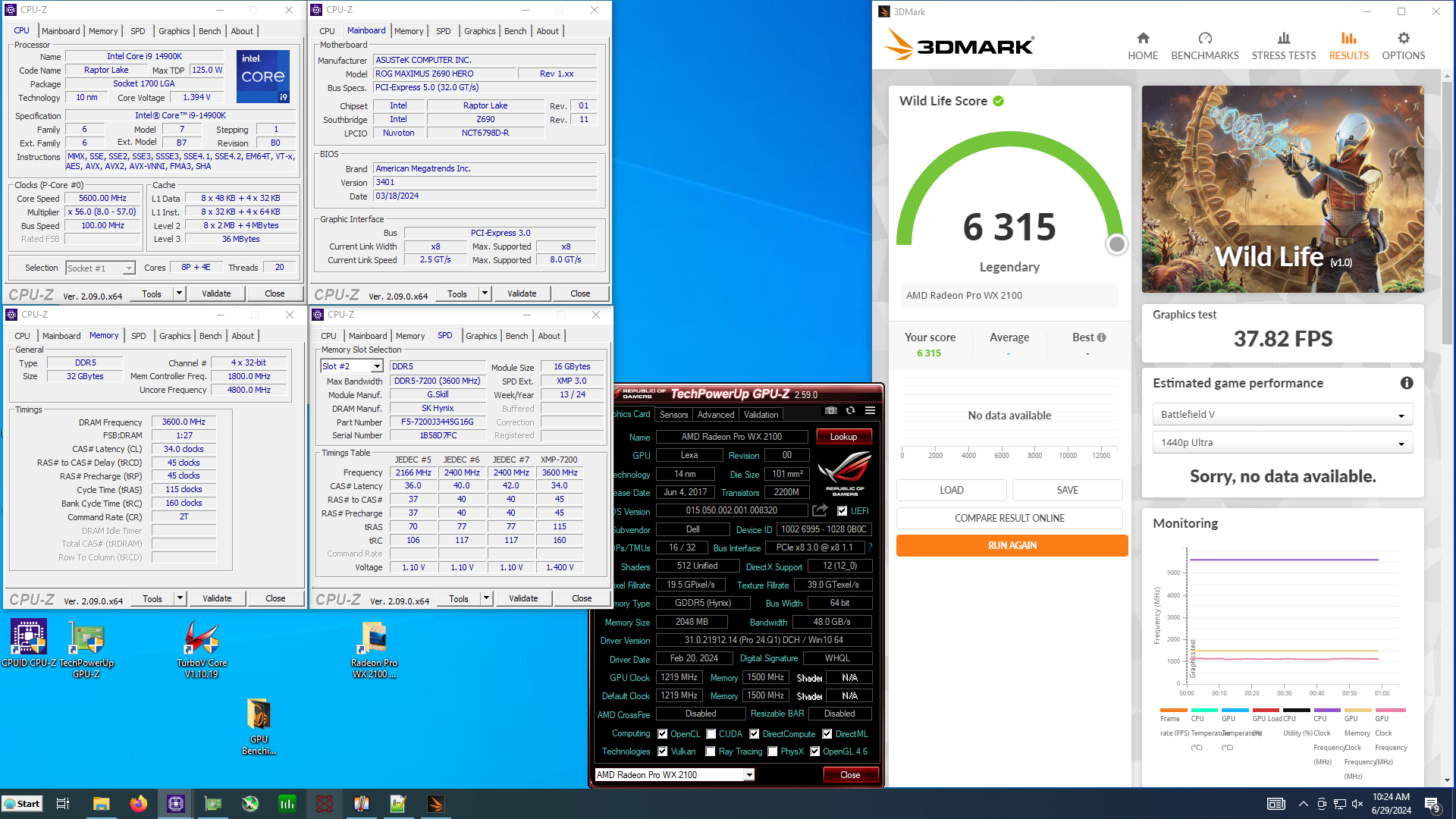Open Task View on the taskbar
Image resolution: width=1456 pixels, height=819 pixels.
[x=63, y=804]
